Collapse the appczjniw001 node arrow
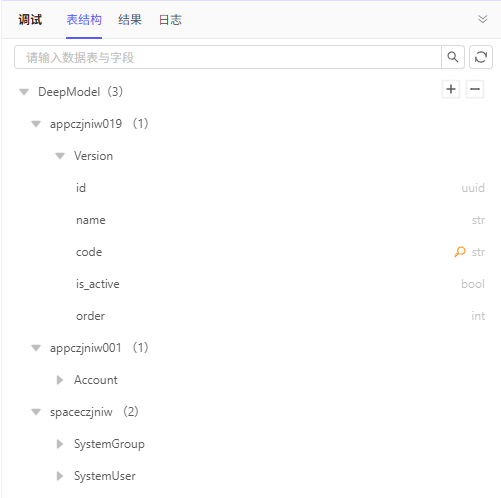Image resolution: width=501 pixels, height=498 pixels. (36, 348)
